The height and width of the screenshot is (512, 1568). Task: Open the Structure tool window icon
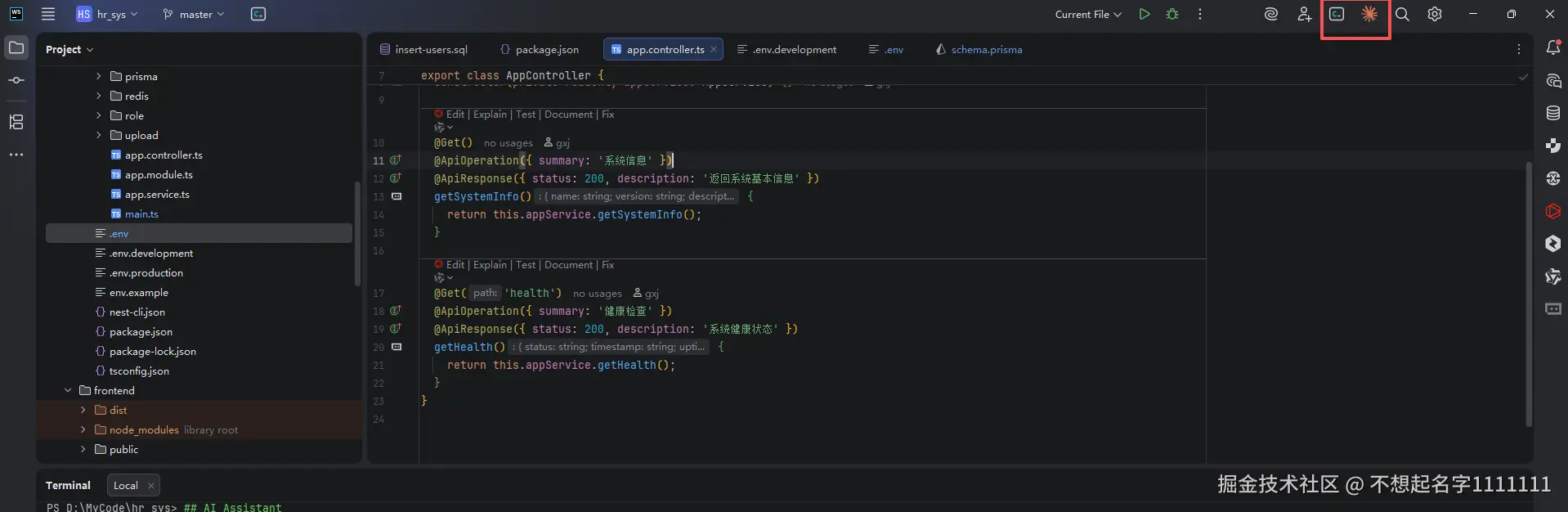[16, 122]
